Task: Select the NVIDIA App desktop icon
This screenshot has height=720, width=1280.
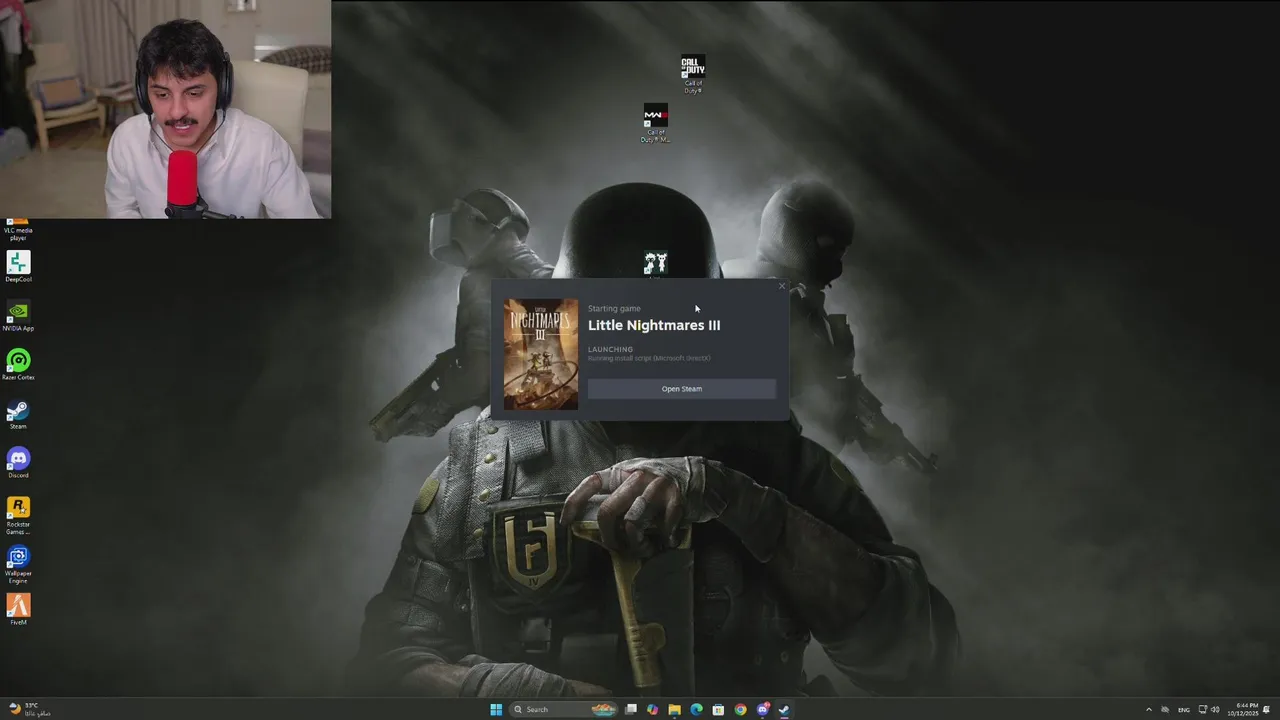Action: click(18, 316)
